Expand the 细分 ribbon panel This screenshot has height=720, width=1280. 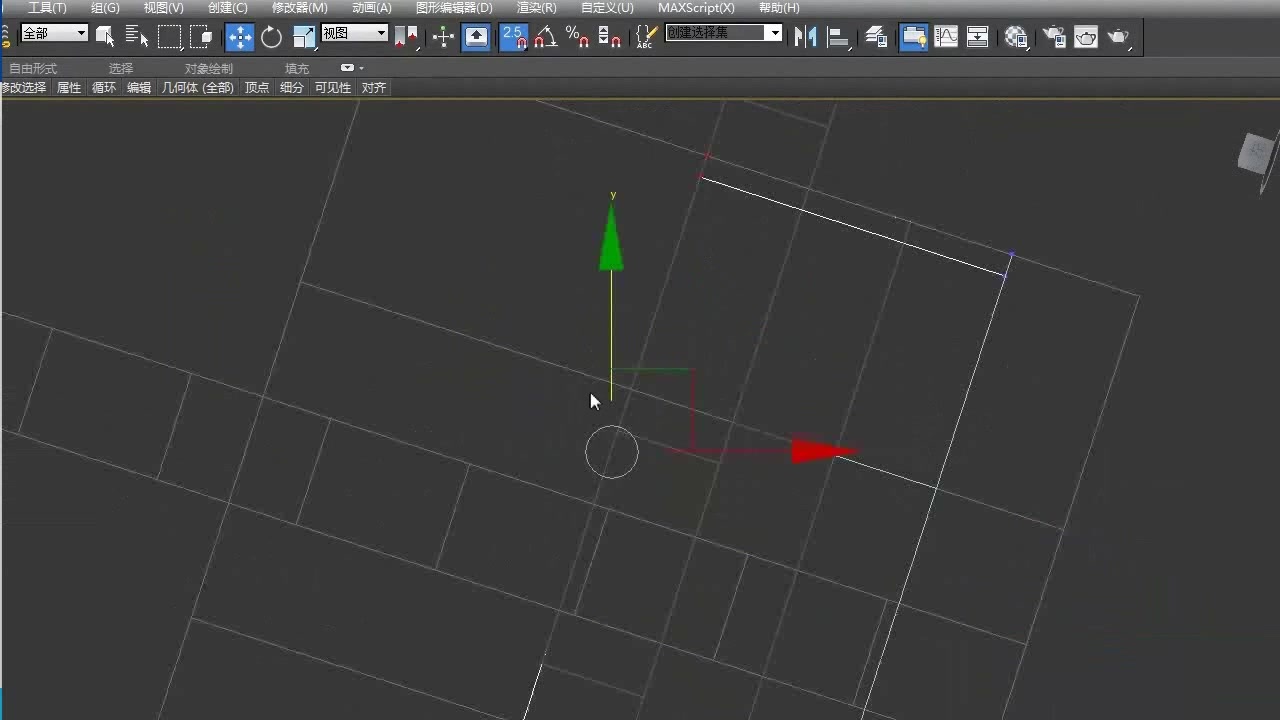point(292,88)
